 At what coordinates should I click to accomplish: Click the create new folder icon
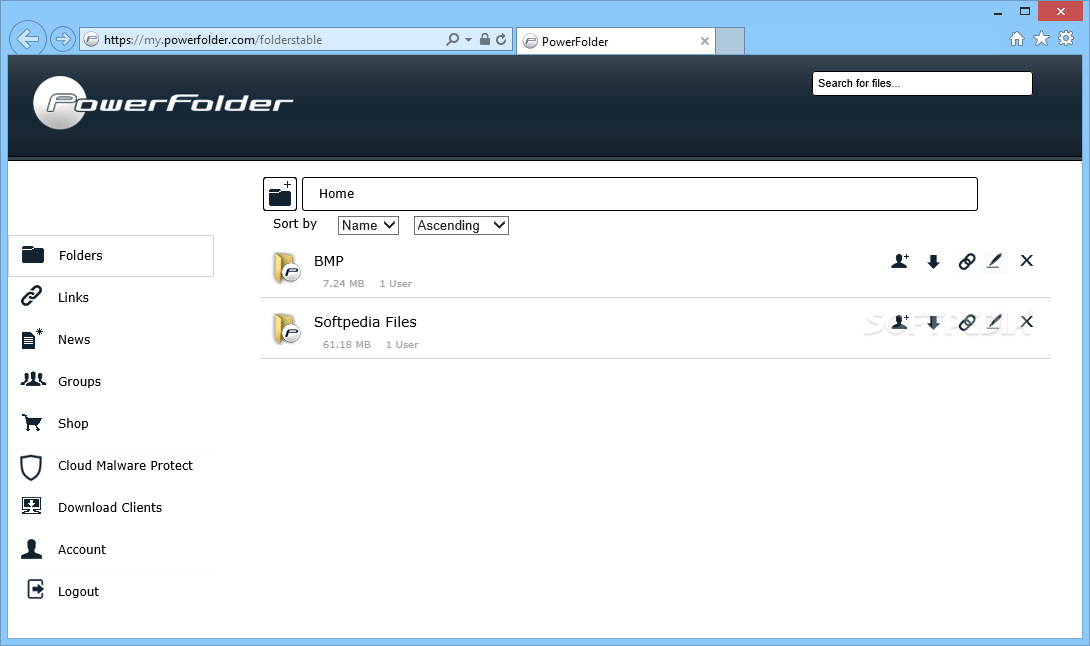280,194
